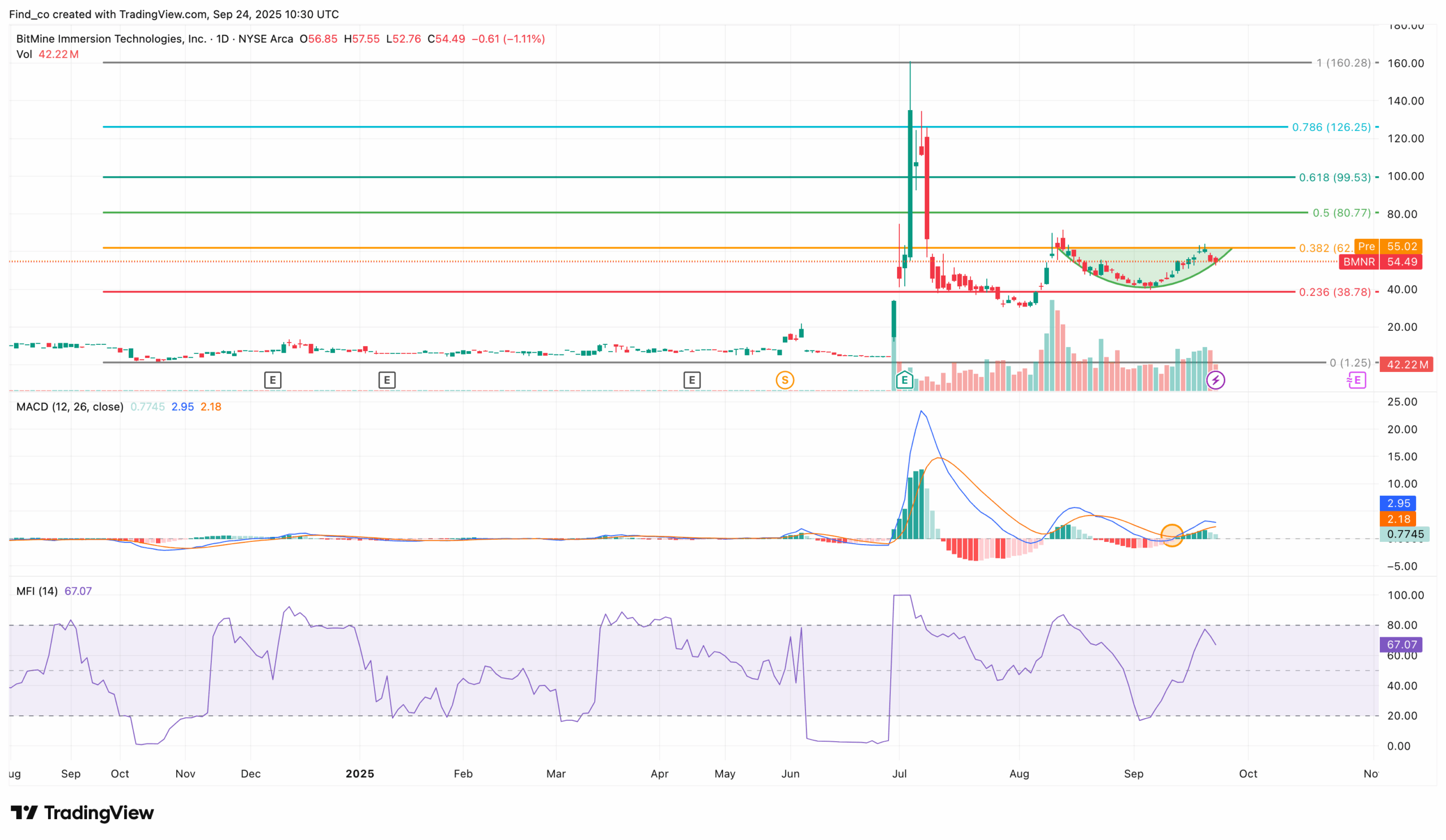The image size is (1446, 840).
Task: Select the 0.5 (80.77) Fibonacci label
Action: pyautogui.click(x=1342, y=213)
